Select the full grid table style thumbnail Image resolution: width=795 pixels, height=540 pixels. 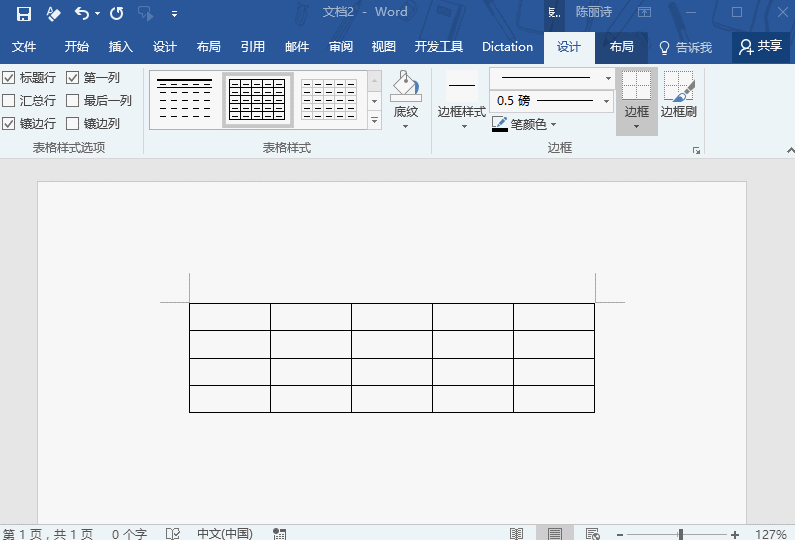258,99
